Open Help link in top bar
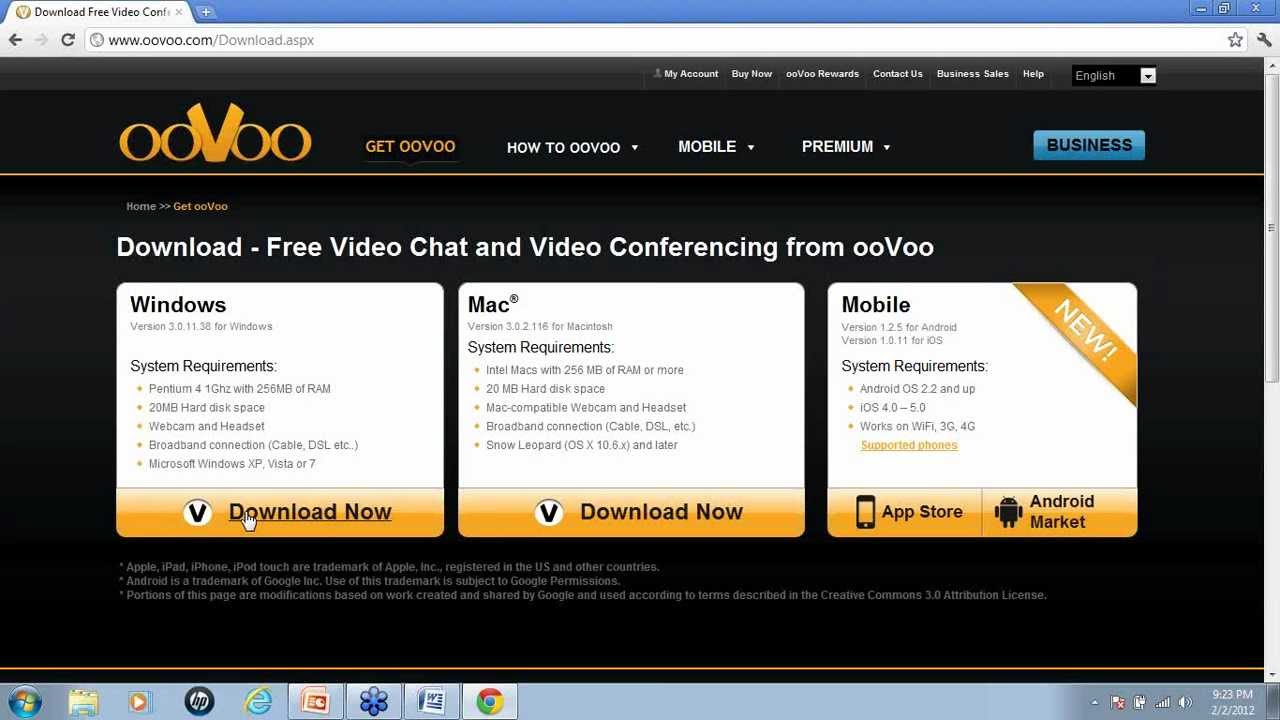This screenshot has width=1280, height=720. 1033,74
